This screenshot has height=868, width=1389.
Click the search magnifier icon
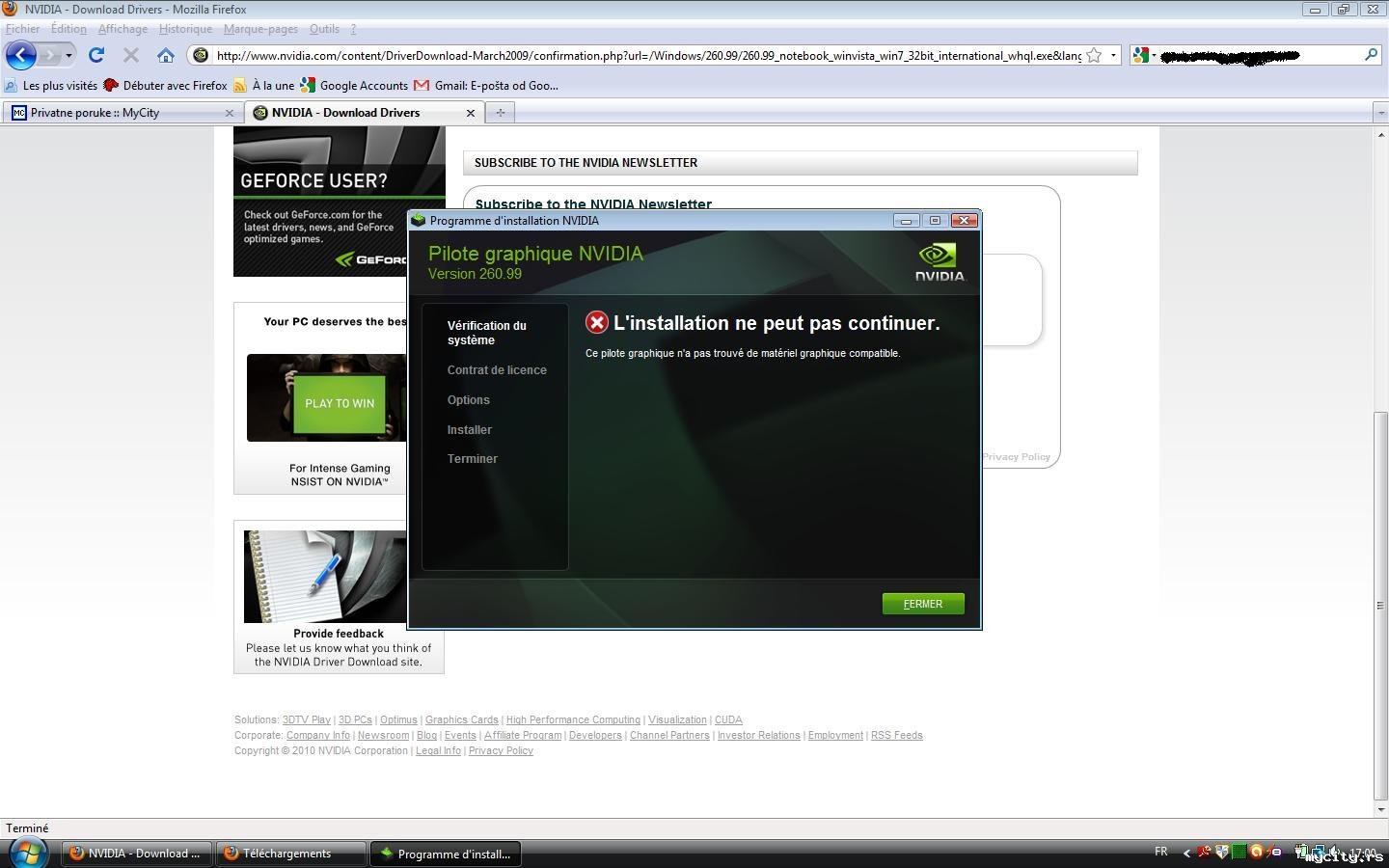pyautogui.click(x=1371, y=55)
